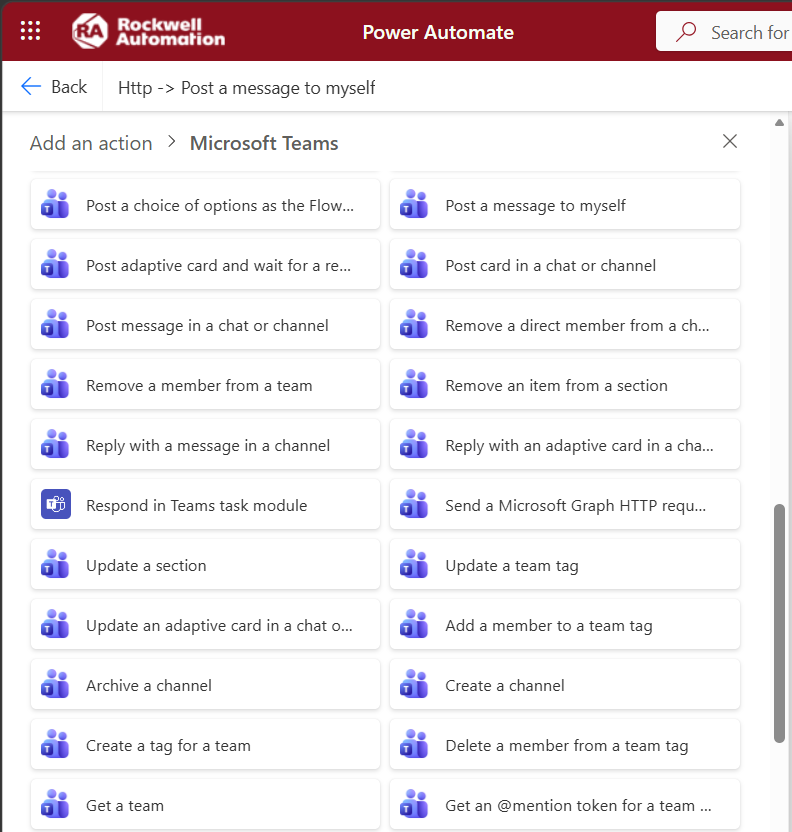The width and height of the screenshot is (792, 832).
Task: Choose Add a member to a team tag
Action: (564, 625)
